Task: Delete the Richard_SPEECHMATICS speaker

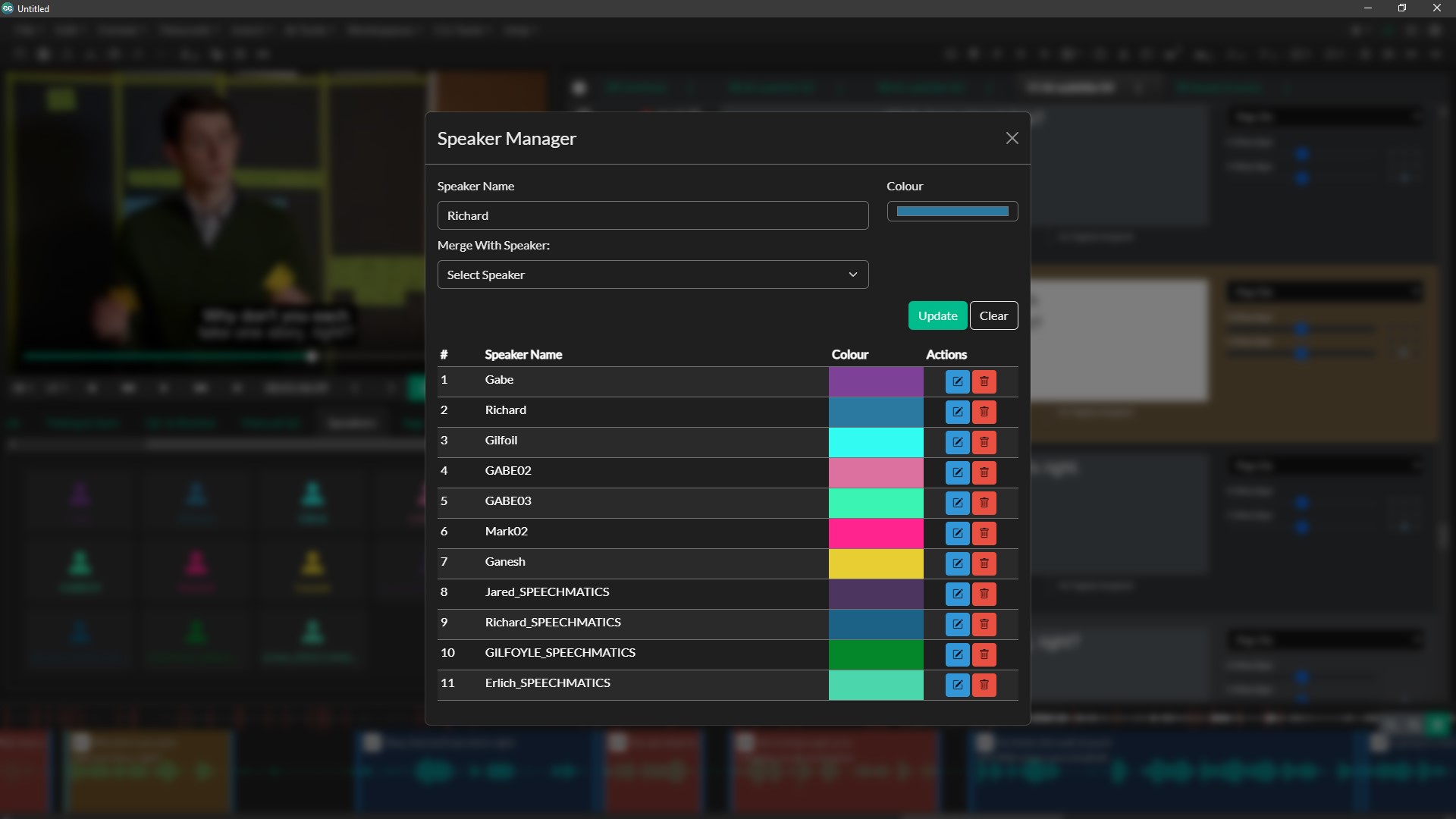Action: click(x=984, y=624)
